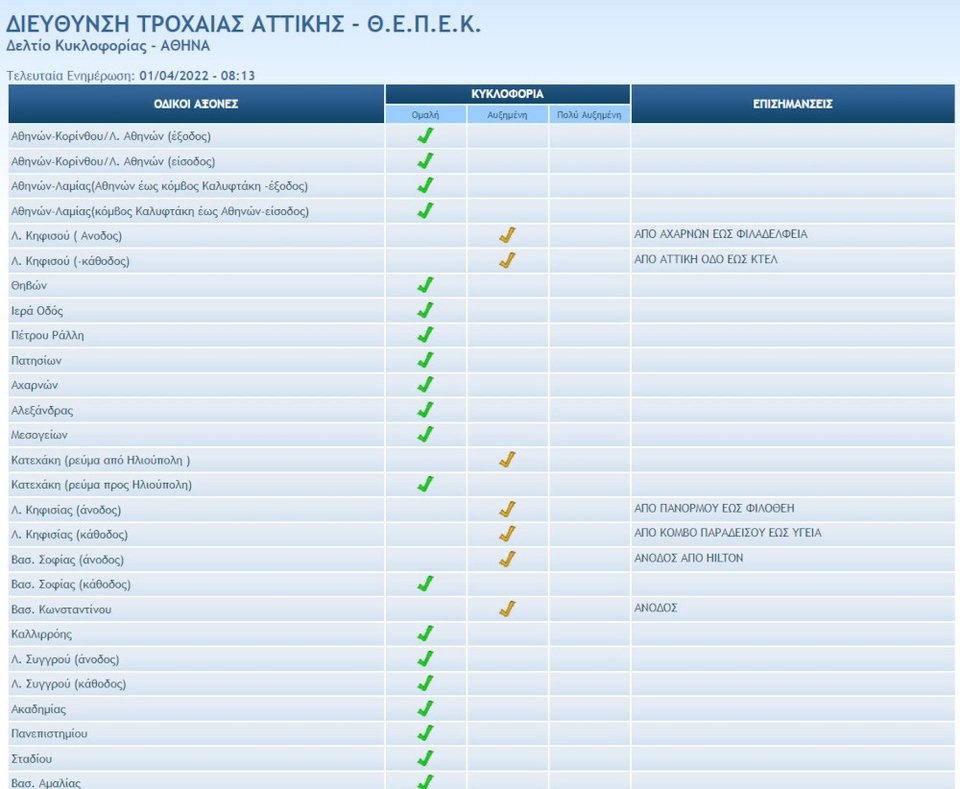Viewport: 960px width, 789px height.
Task: Click green checkmark for Λ. Συγγρού (κάθοδος)
Action: [x=426, y=683]
